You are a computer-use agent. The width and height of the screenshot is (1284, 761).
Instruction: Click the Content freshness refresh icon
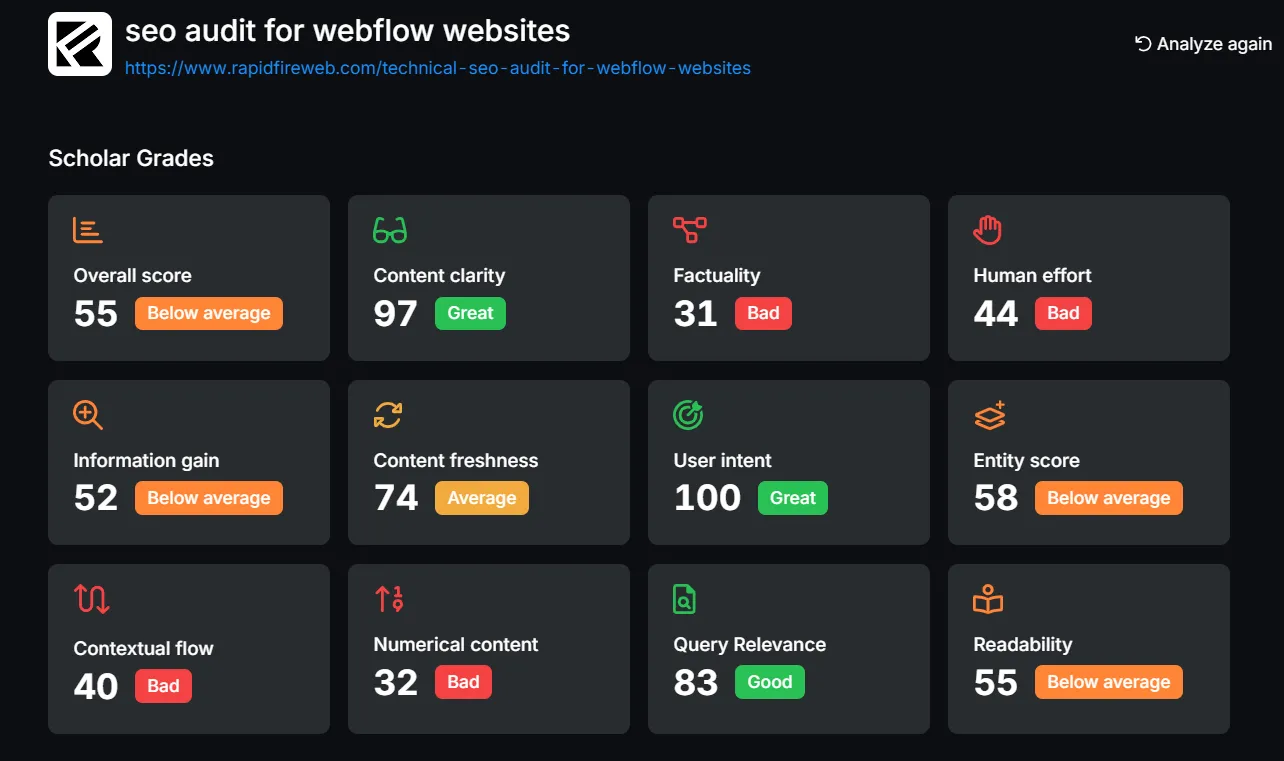coord(387,414)
